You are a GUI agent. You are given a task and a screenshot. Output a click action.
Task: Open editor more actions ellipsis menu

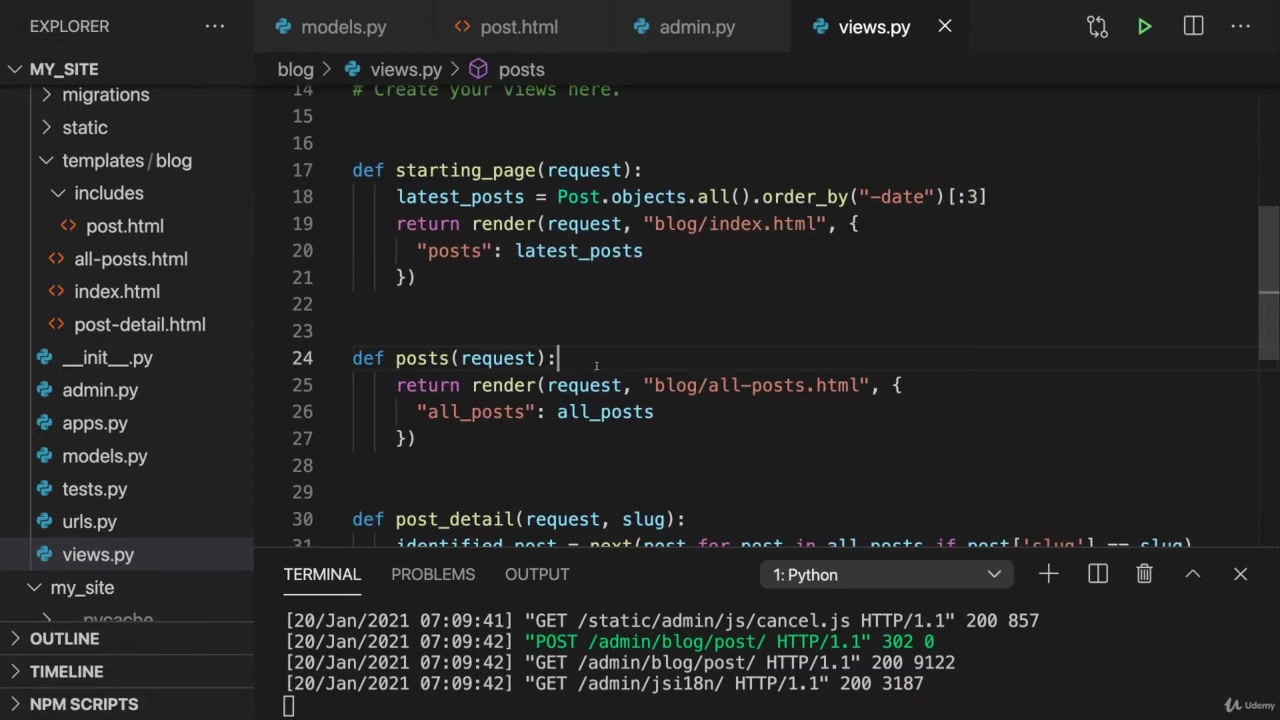click(1241, 27)
